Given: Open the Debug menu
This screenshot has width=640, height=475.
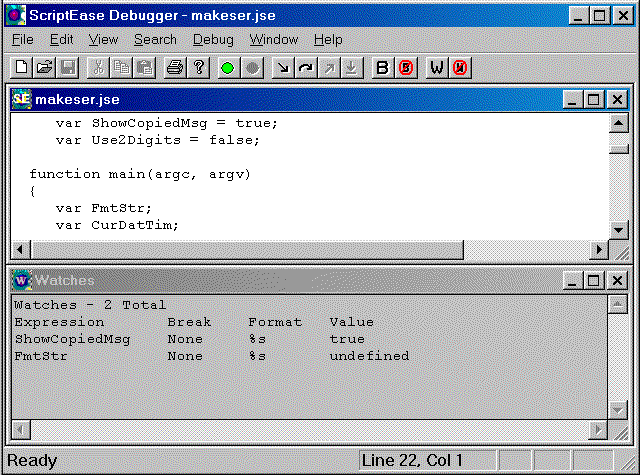Looking at the screenshot, I should coord(213,40).
